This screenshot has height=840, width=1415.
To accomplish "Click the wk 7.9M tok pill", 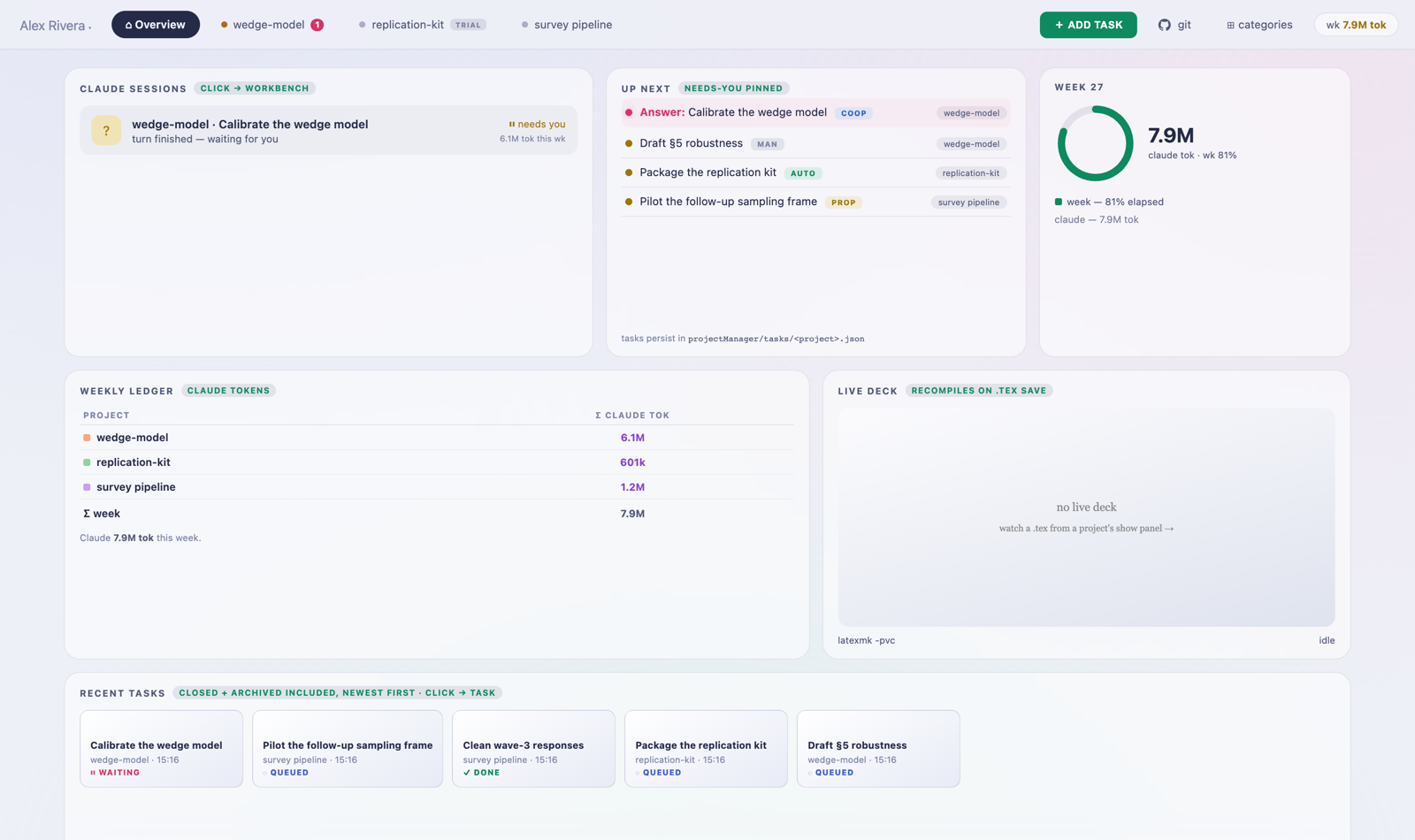I will [x=1356, y=25].
